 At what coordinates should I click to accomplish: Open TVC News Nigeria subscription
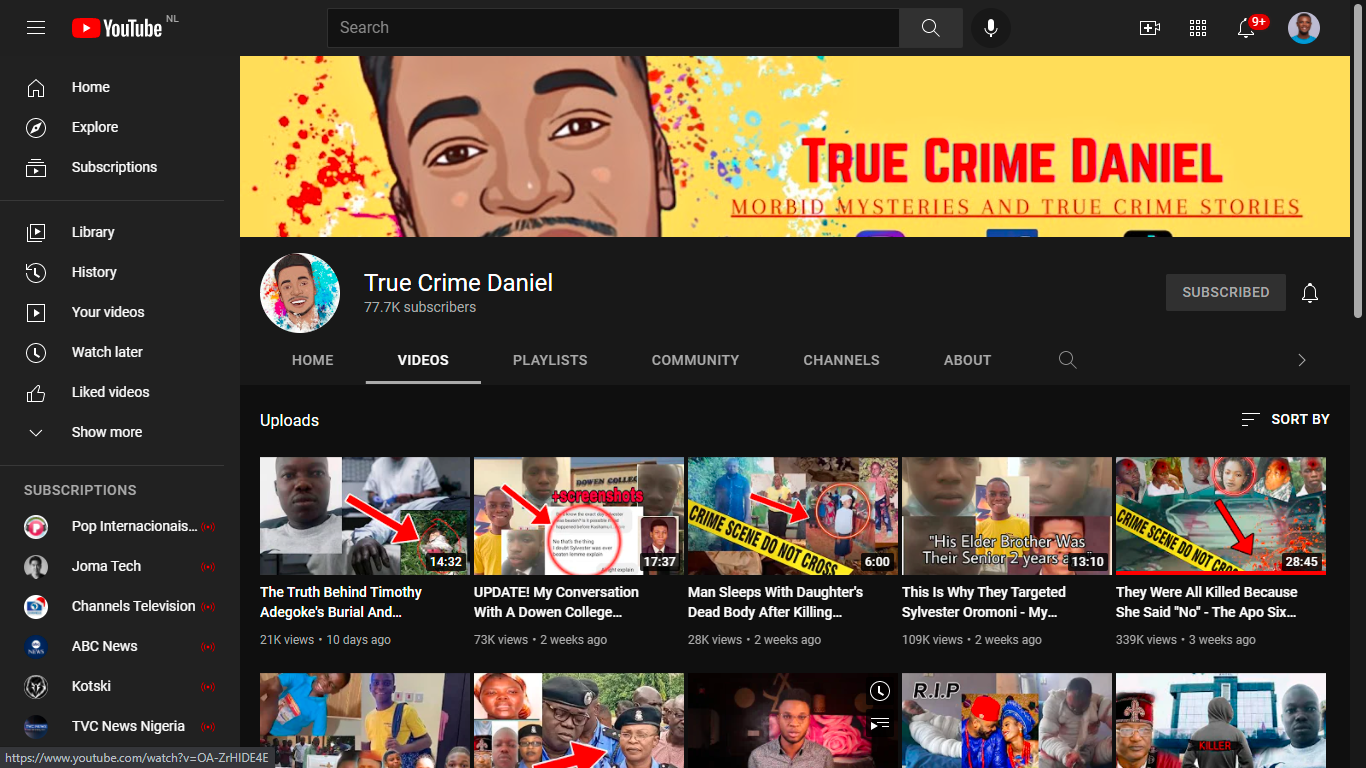tap(112, 726)
